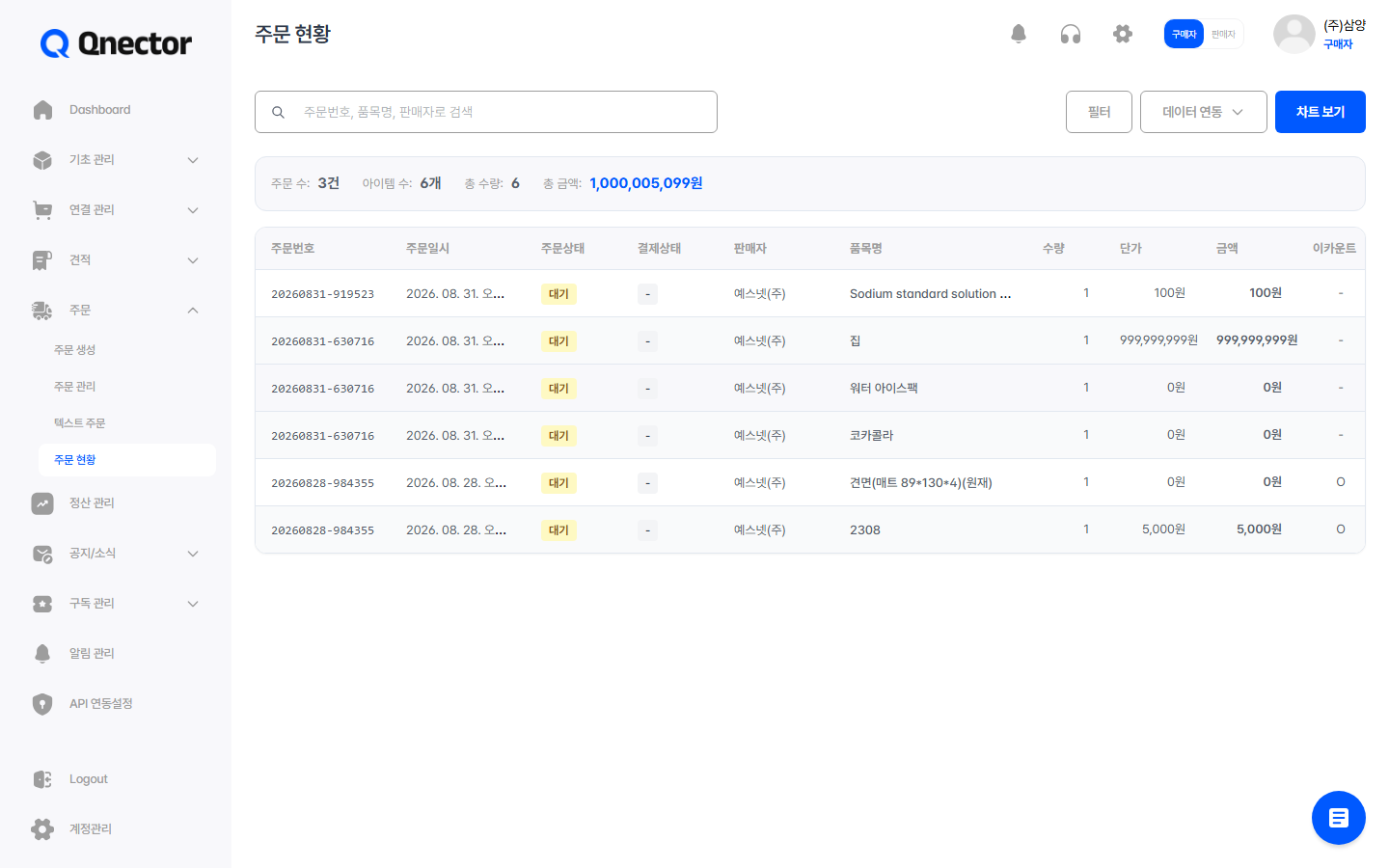This screenshot has width=1389, height=868.
Task: Click 품목명 column header
Action: point(865,249)
